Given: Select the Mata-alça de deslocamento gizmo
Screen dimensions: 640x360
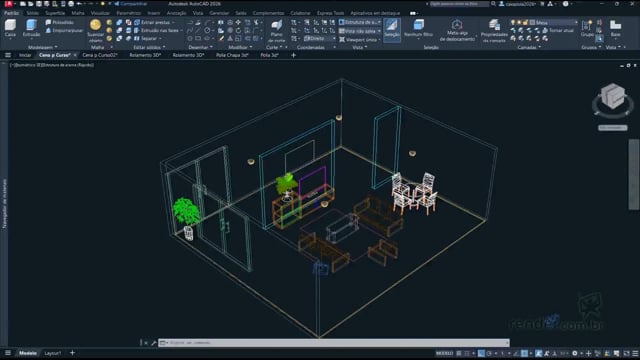Looking at the screenshot, I should point(457,30).
